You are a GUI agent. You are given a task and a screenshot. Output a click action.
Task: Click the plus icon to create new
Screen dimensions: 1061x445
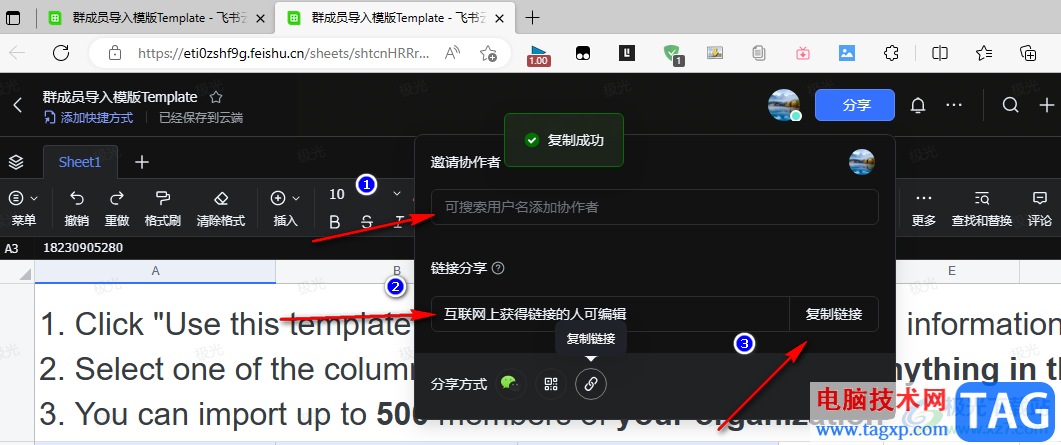pyautogui.click(x=1046, y=105)
